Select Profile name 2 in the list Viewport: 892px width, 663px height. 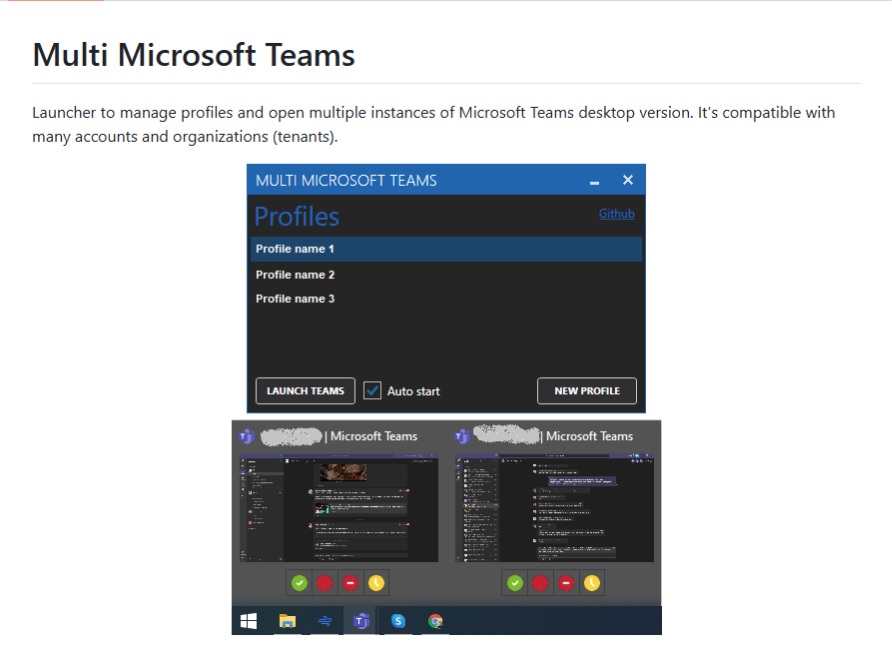coord(447,274)
